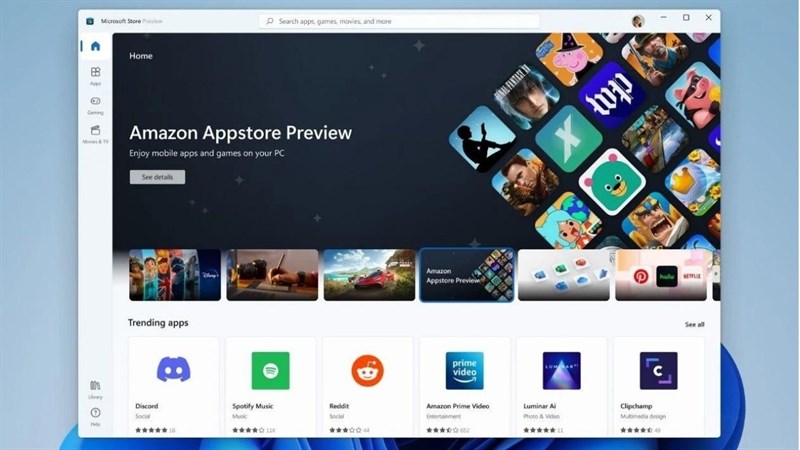Click the Microsoft Store logo icon
The height and width of the screenshot is (450, 800).
click(x=90, y=21)
